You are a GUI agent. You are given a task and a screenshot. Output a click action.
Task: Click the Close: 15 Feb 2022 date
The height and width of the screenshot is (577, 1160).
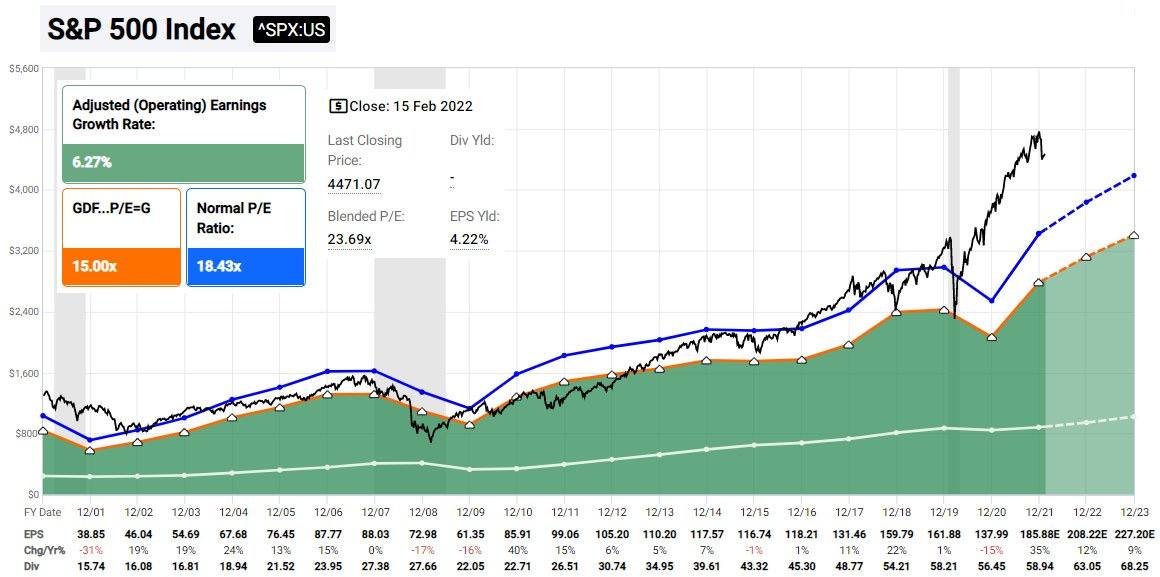pyautogui.click(x=411, y=106)
